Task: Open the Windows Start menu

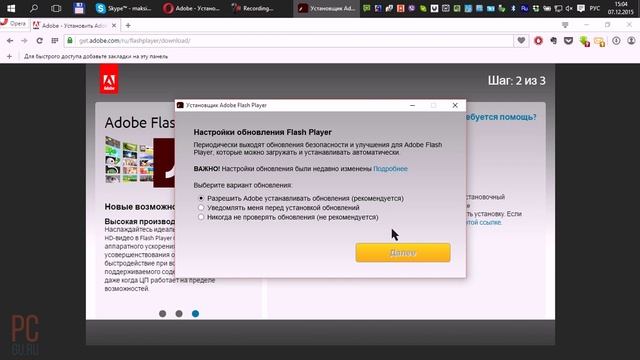Action: [11, 8]
